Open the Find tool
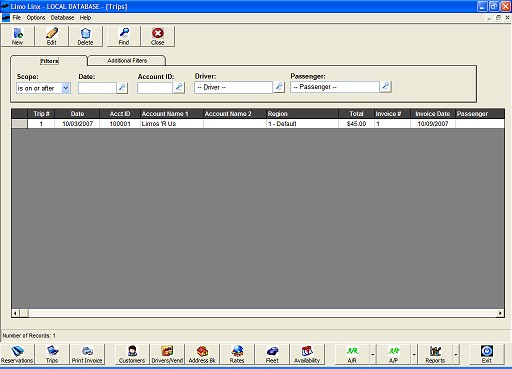This screenshot has height=369, width=512. (124, 36)
